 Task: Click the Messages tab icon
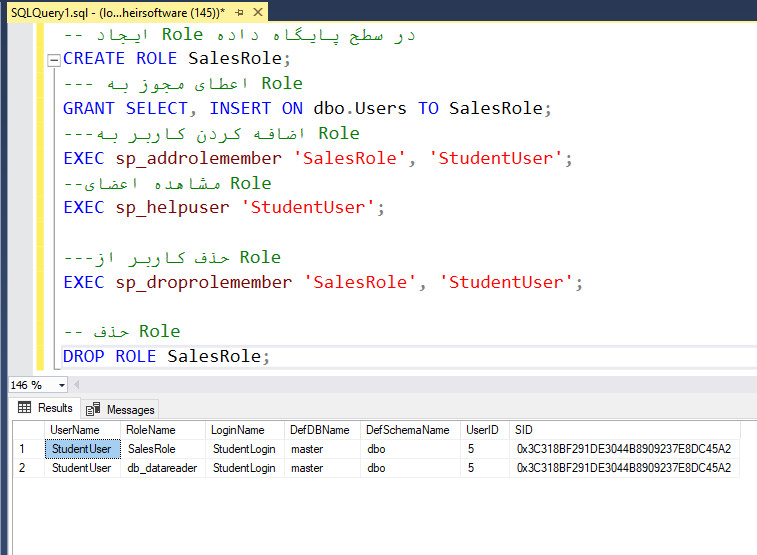pyautogui.click(x=93, y=409)
